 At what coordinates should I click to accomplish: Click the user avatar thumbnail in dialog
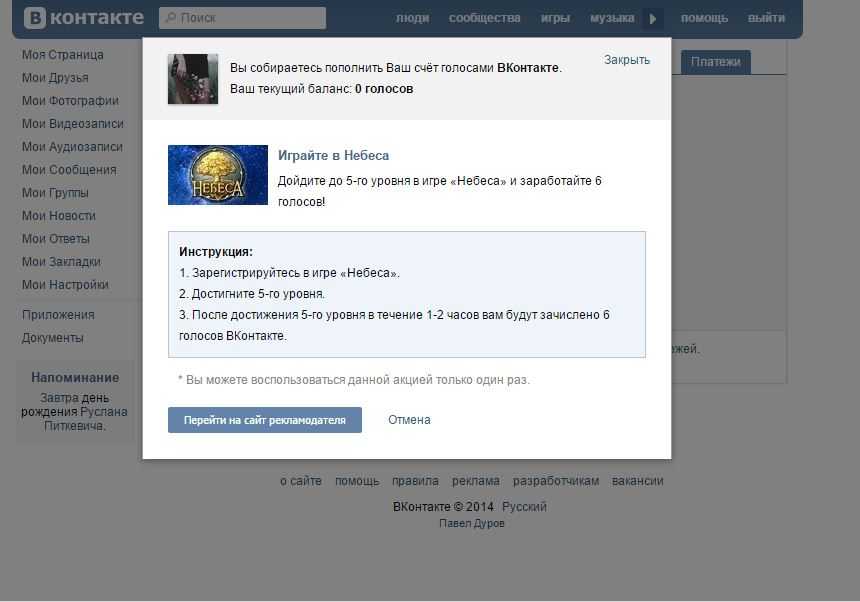[x=192, y=79]
